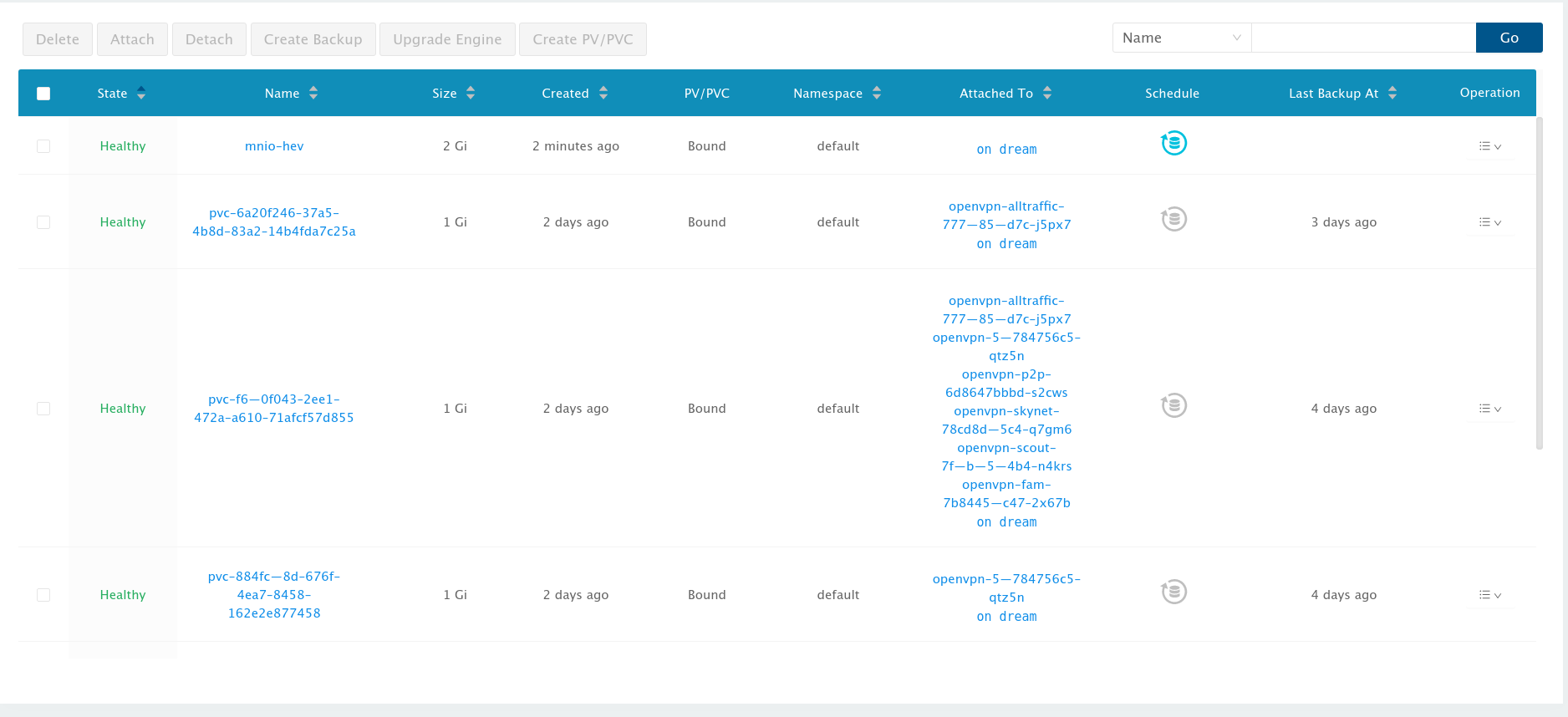Select all volumes with header checkbox

(x=43, y=94)
